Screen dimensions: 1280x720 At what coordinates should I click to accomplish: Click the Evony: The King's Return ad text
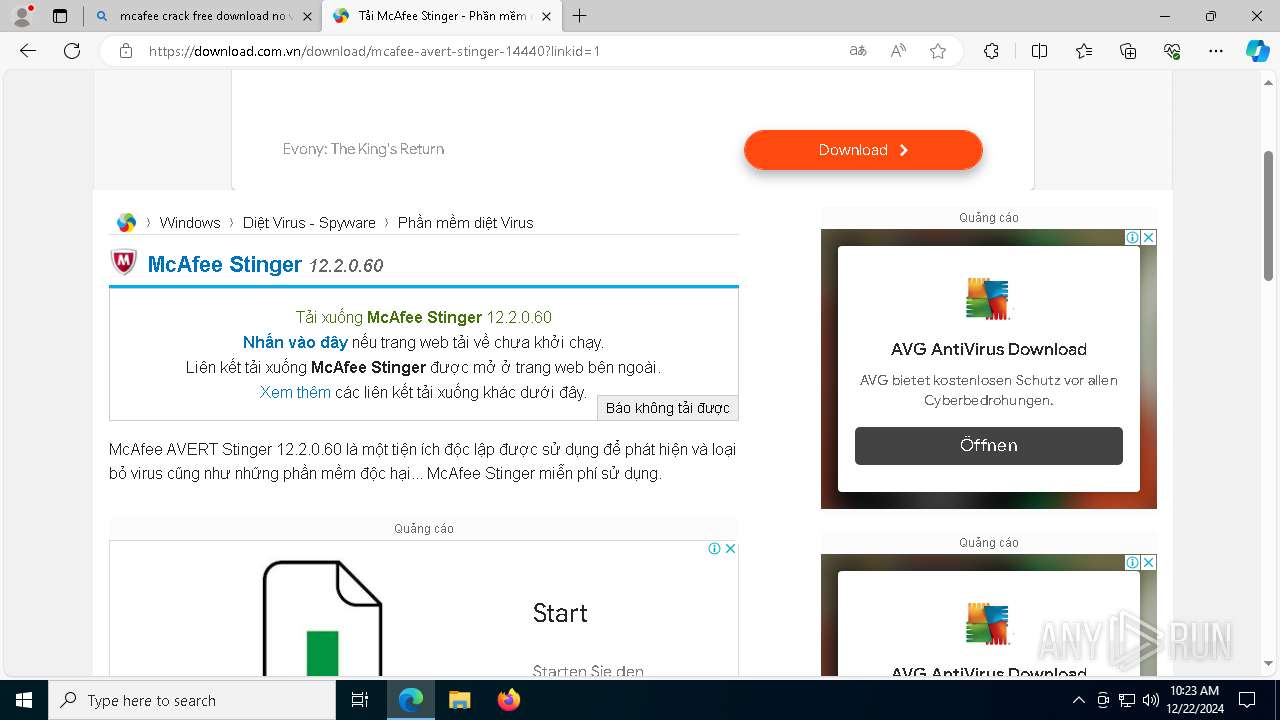click(x=363, y=149)
